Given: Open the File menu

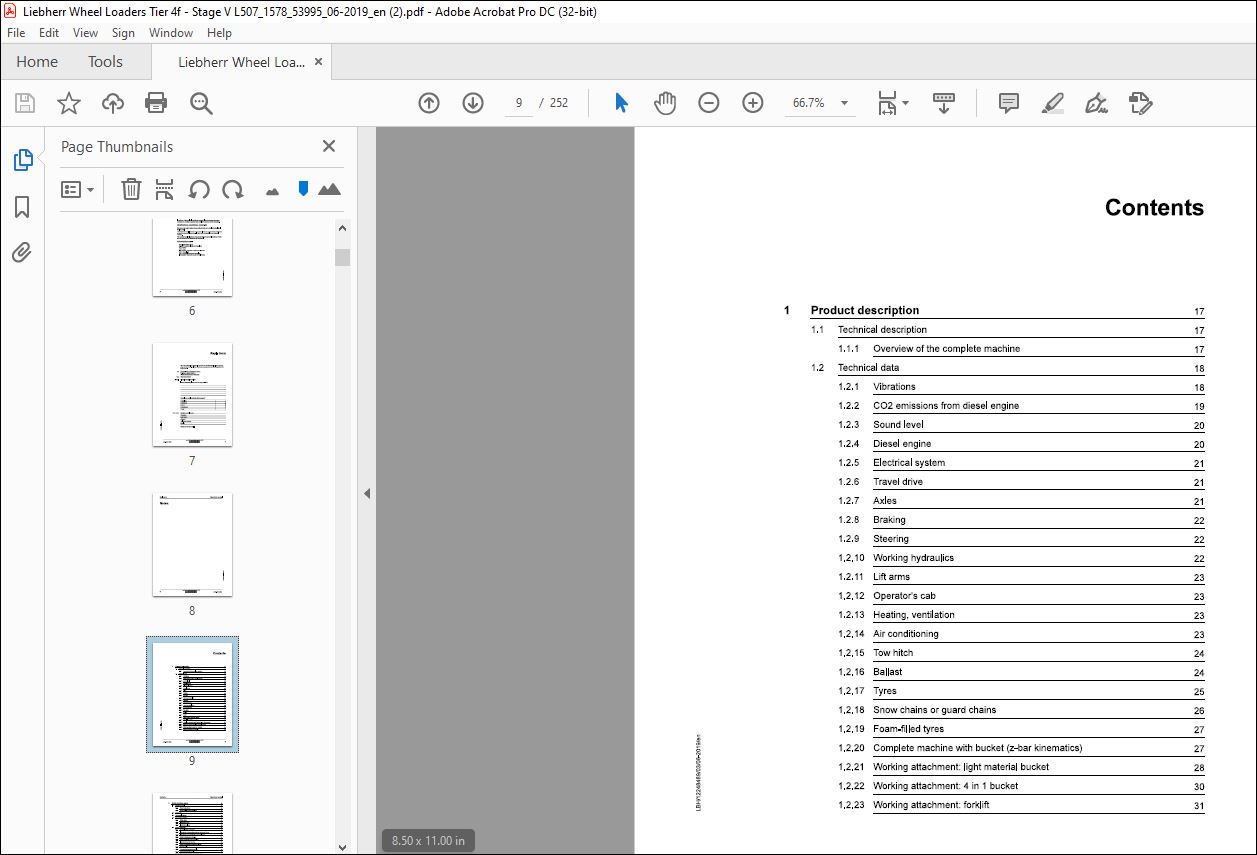Looking at the screenshot, I should tap(16, 33).
